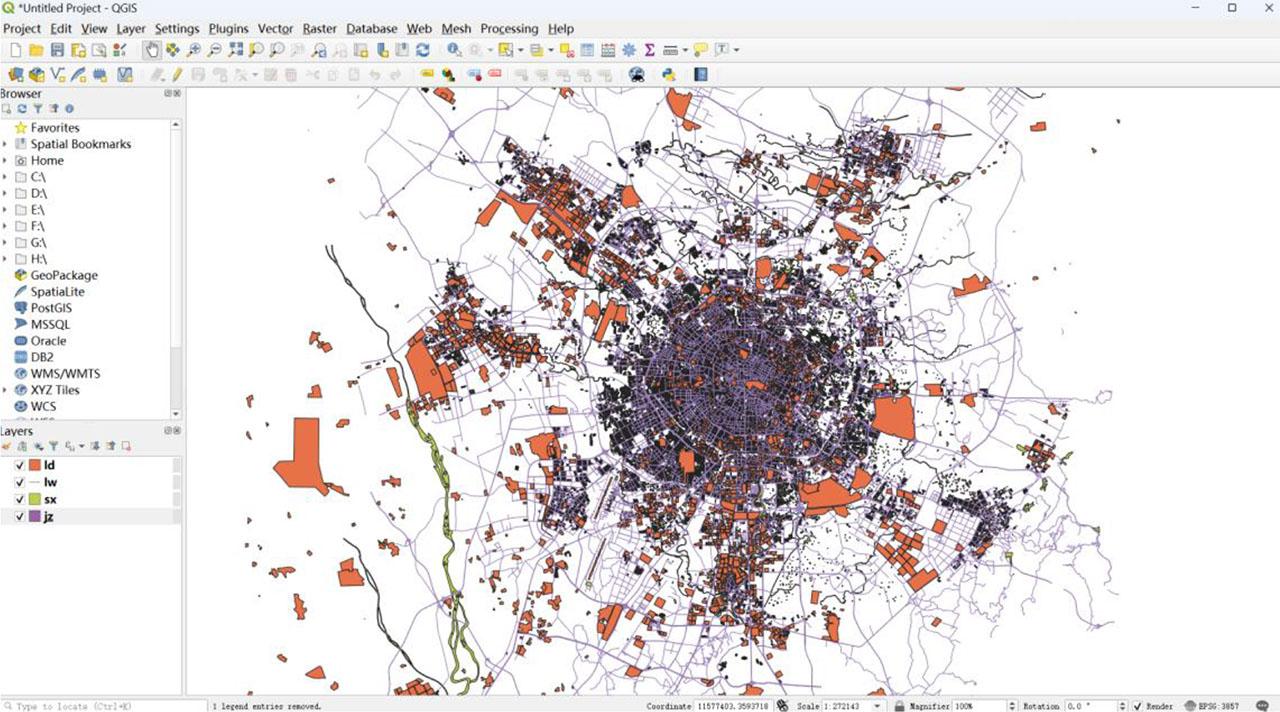The height and width of the screenshot is (712, 1280).
Task: Open the Python Console icon
Action: pos(668,74)
